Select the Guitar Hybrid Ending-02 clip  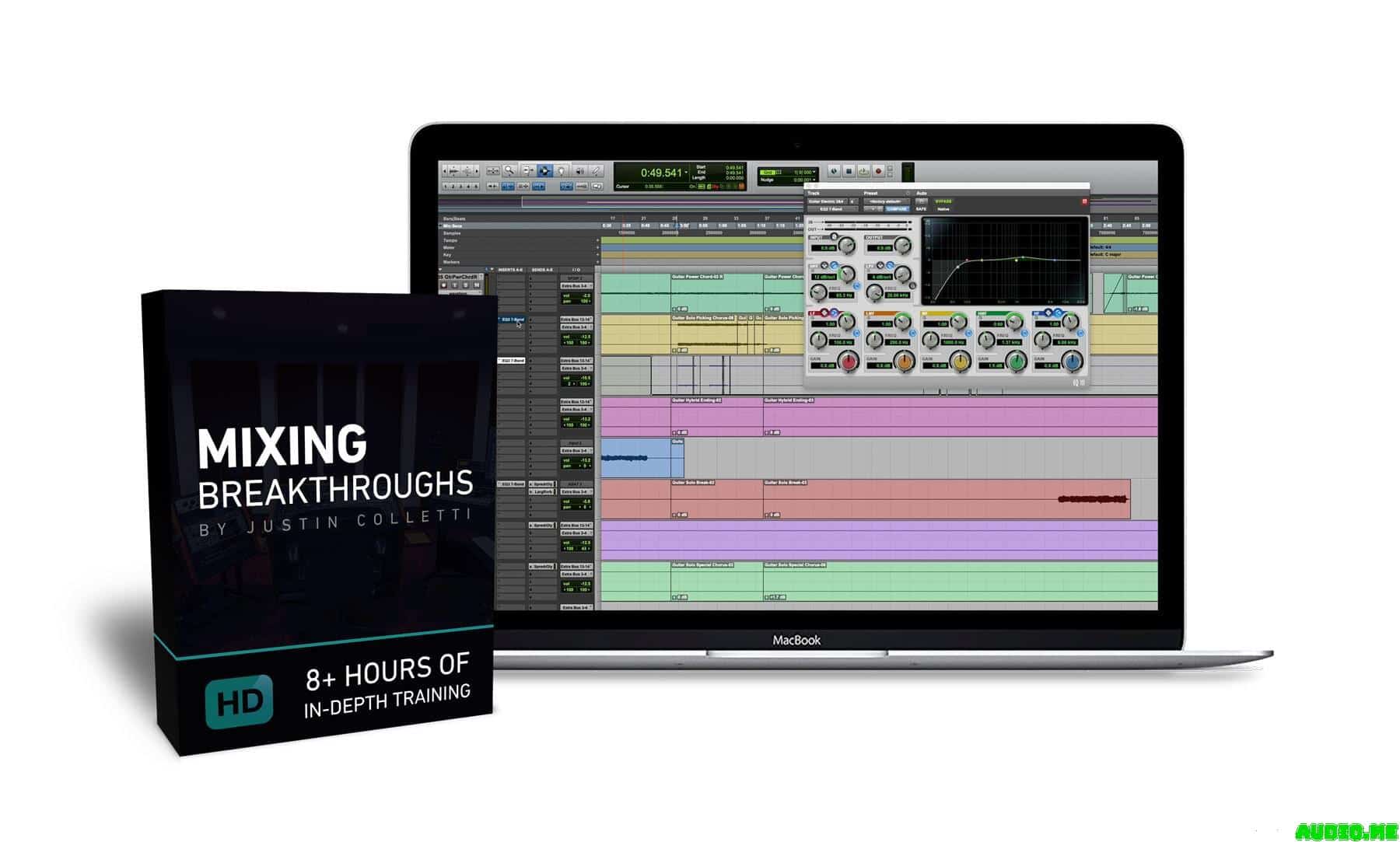[717, 417]
